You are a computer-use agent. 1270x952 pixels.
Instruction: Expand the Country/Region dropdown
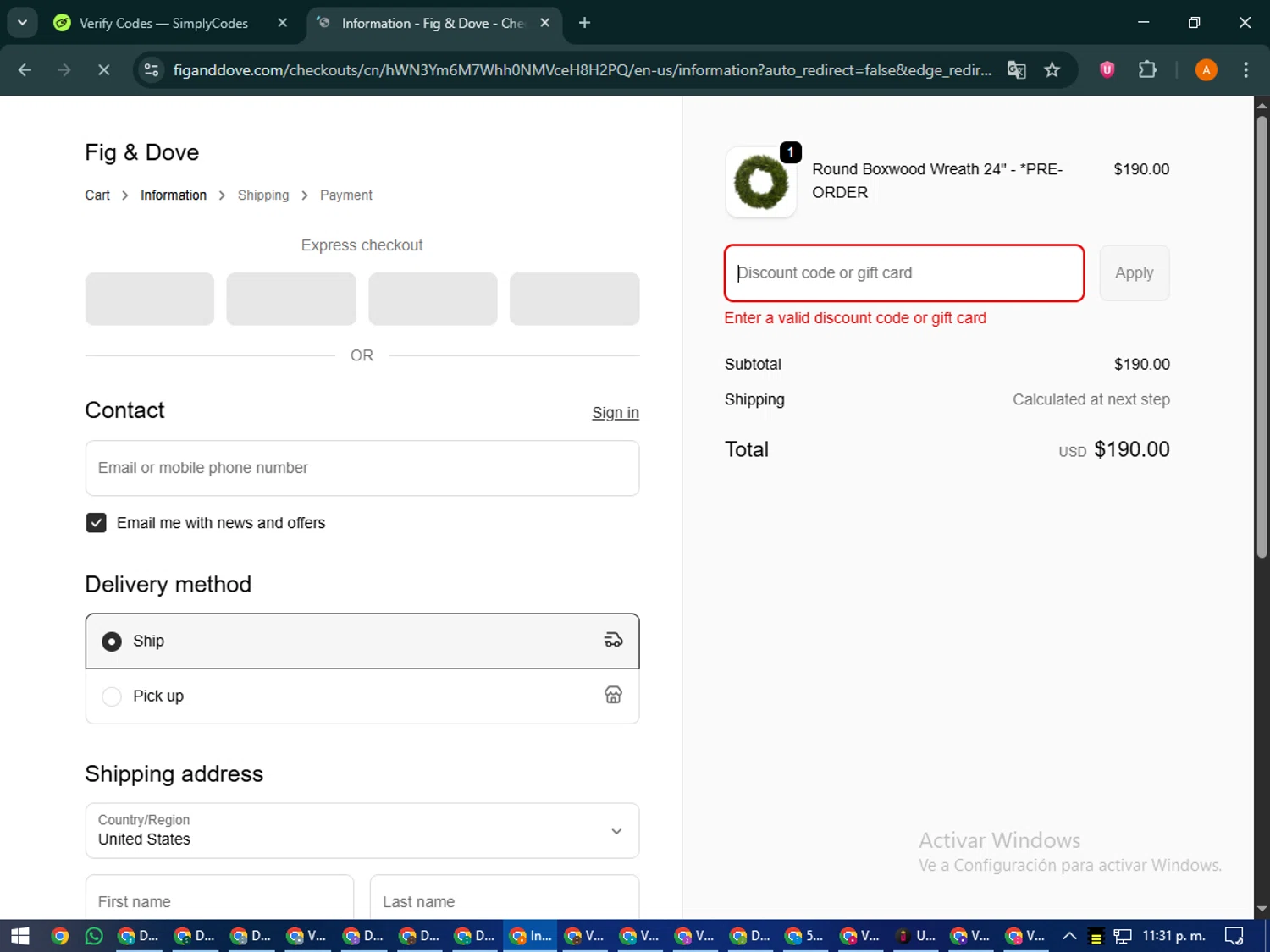[x=362, y=831]
